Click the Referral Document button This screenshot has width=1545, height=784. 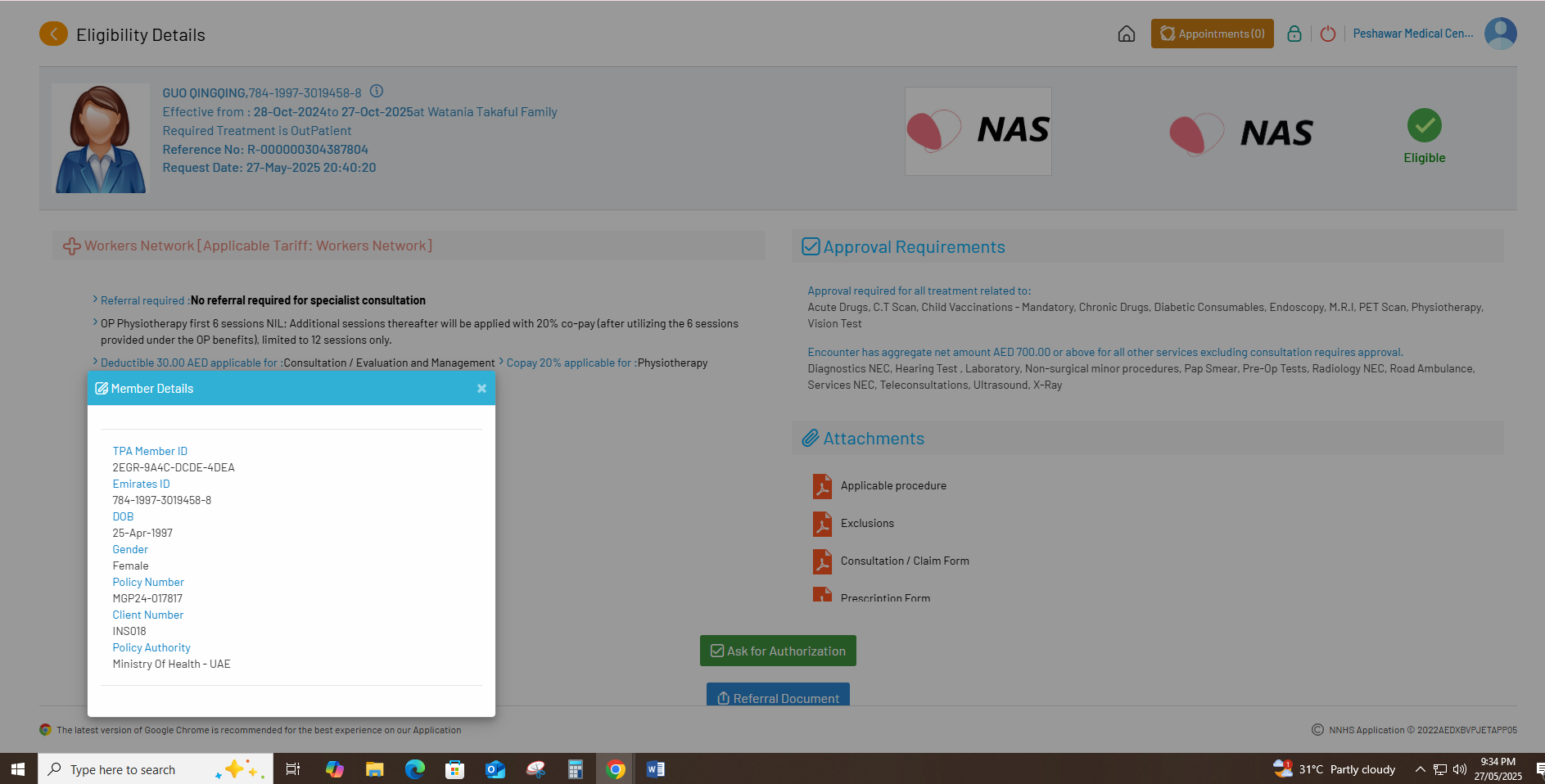[778, 694]
